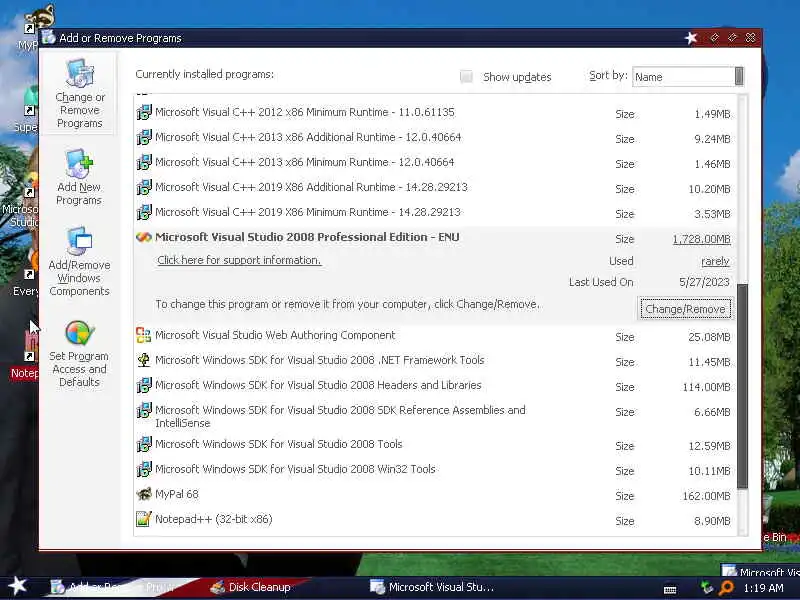Click the programs list scrollbar thumb
The width and height of the screenshot is (800, 600).
pos(742,386)
